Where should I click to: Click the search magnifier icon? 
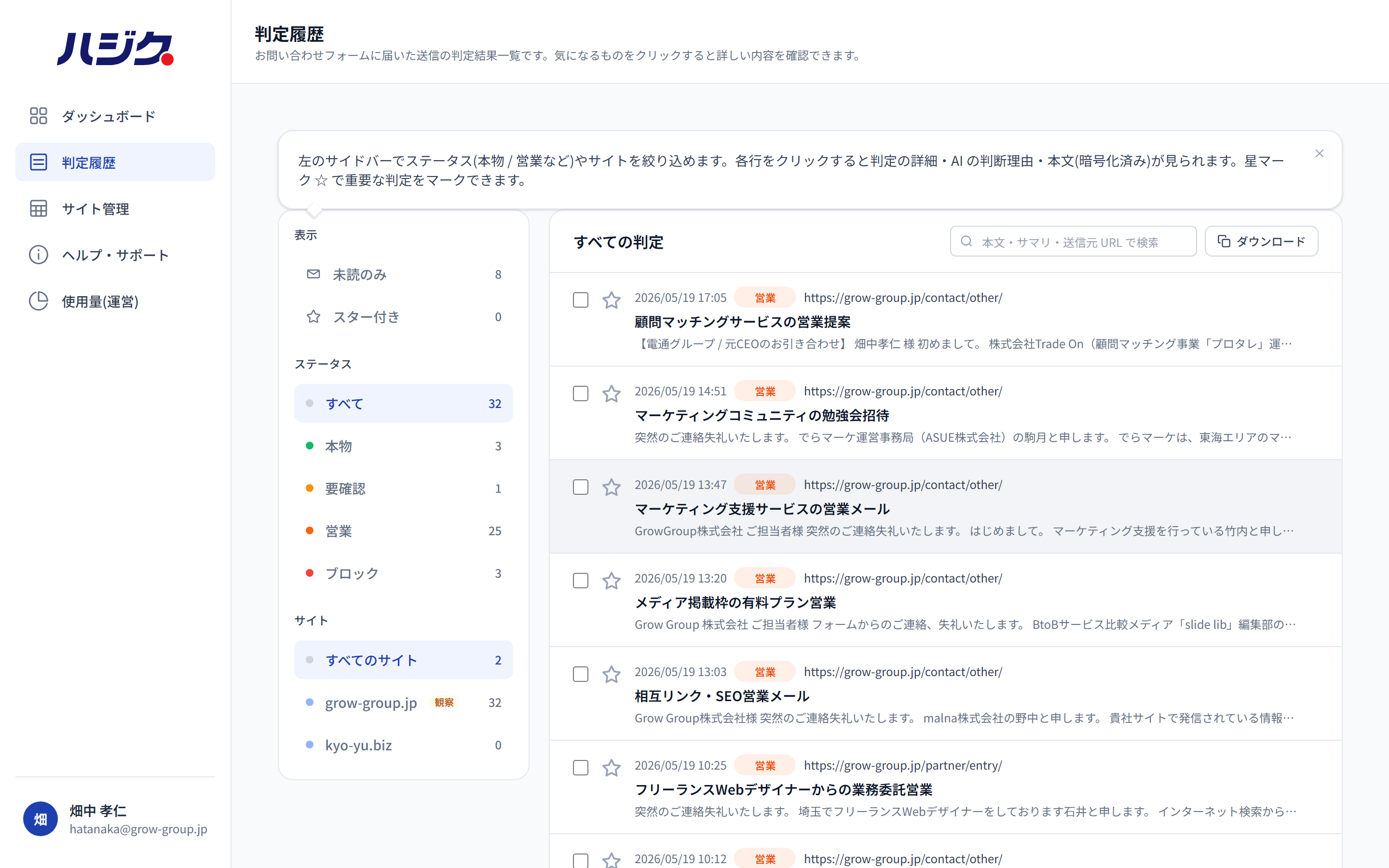pos(967,241)
